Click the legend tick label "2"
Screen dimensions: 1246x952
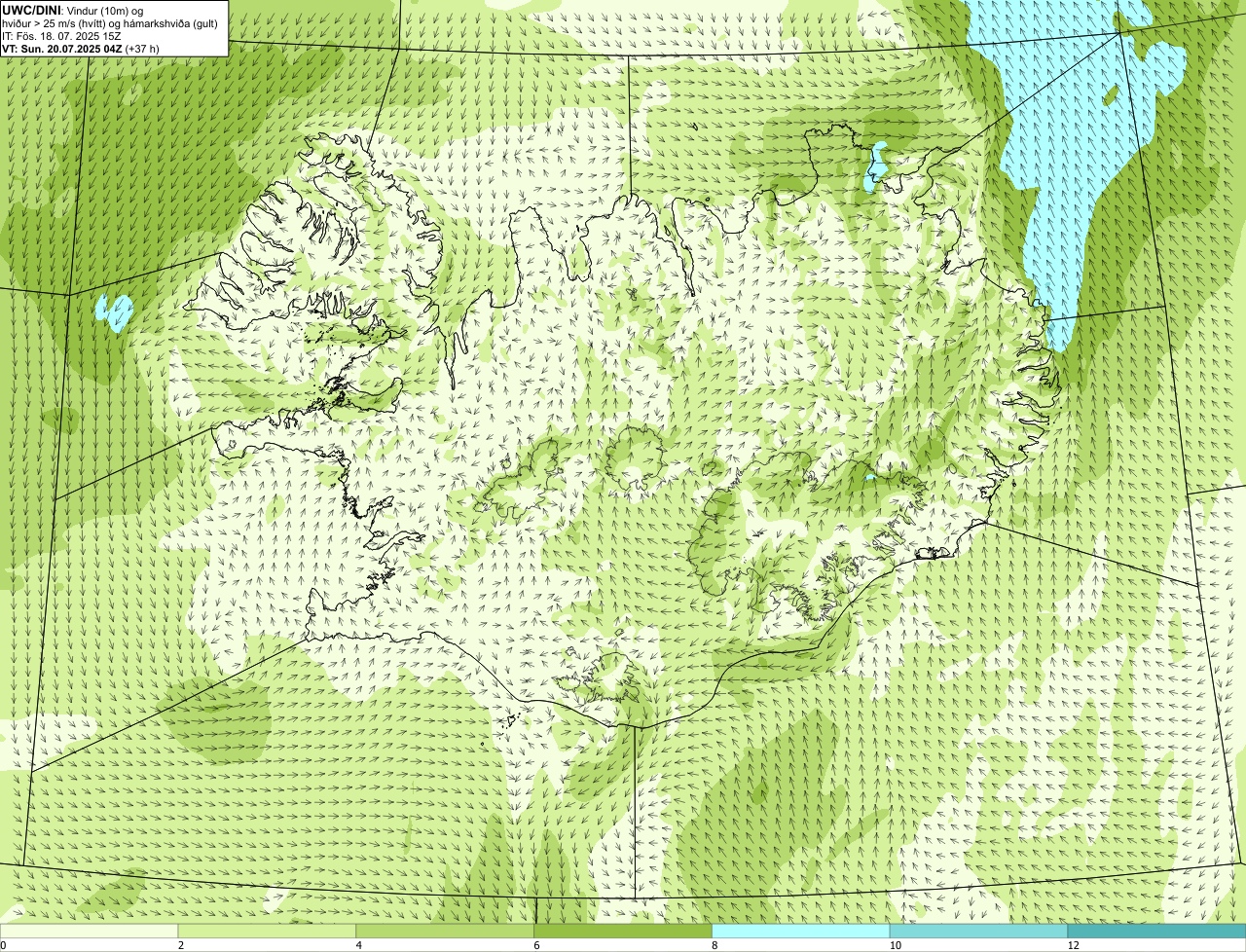(181, 945)
